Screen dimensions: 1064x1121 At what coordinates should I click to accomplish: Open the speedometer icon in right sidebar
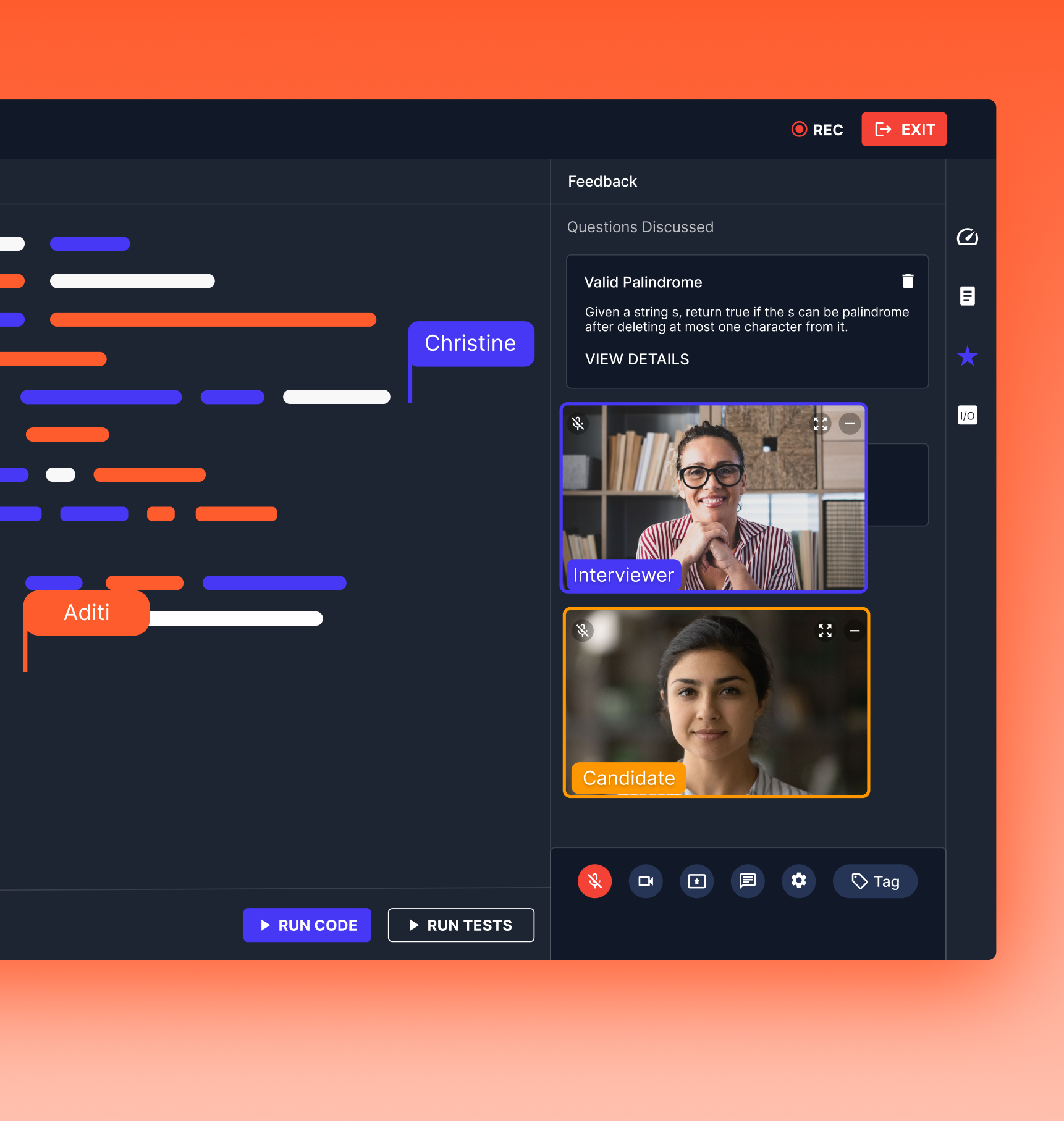pyautogui.click(x=967, y=237)
